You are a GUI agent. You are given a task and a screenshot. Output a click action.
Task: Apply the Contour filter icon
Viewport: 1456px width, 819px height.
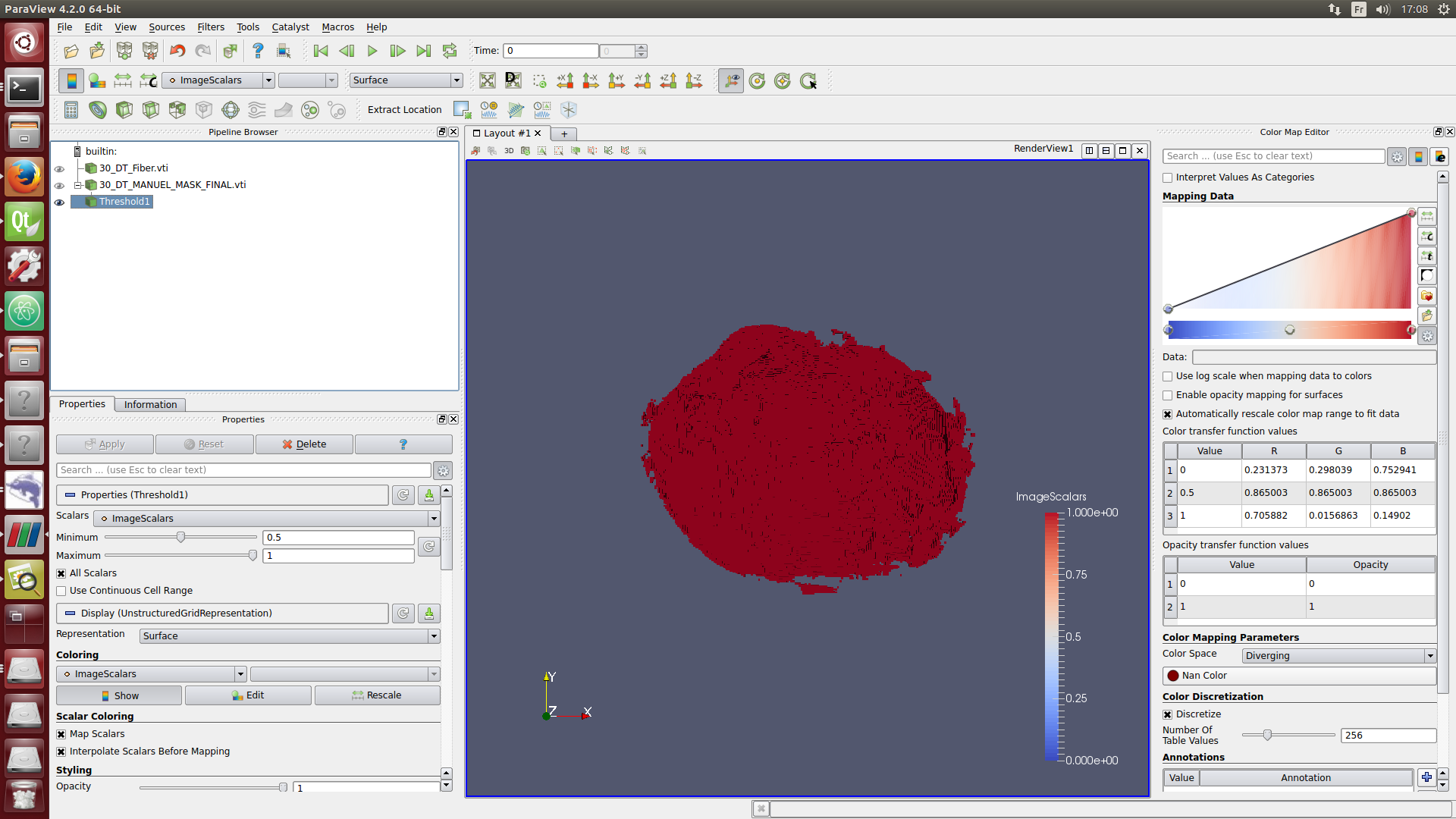(98, 110)
